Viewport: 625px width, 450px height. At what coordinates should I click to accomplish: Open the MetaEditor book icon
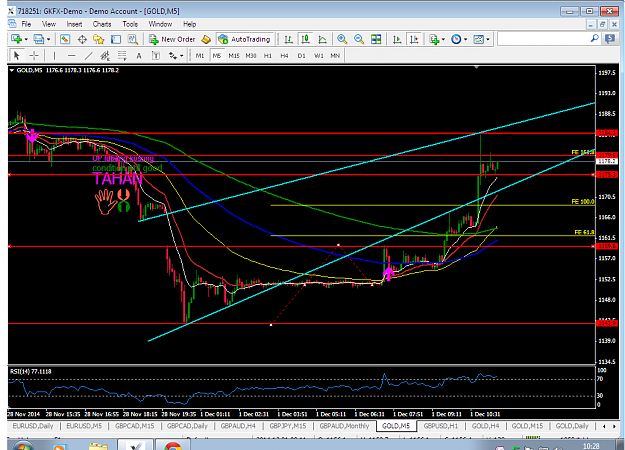[x=206, y=39]
